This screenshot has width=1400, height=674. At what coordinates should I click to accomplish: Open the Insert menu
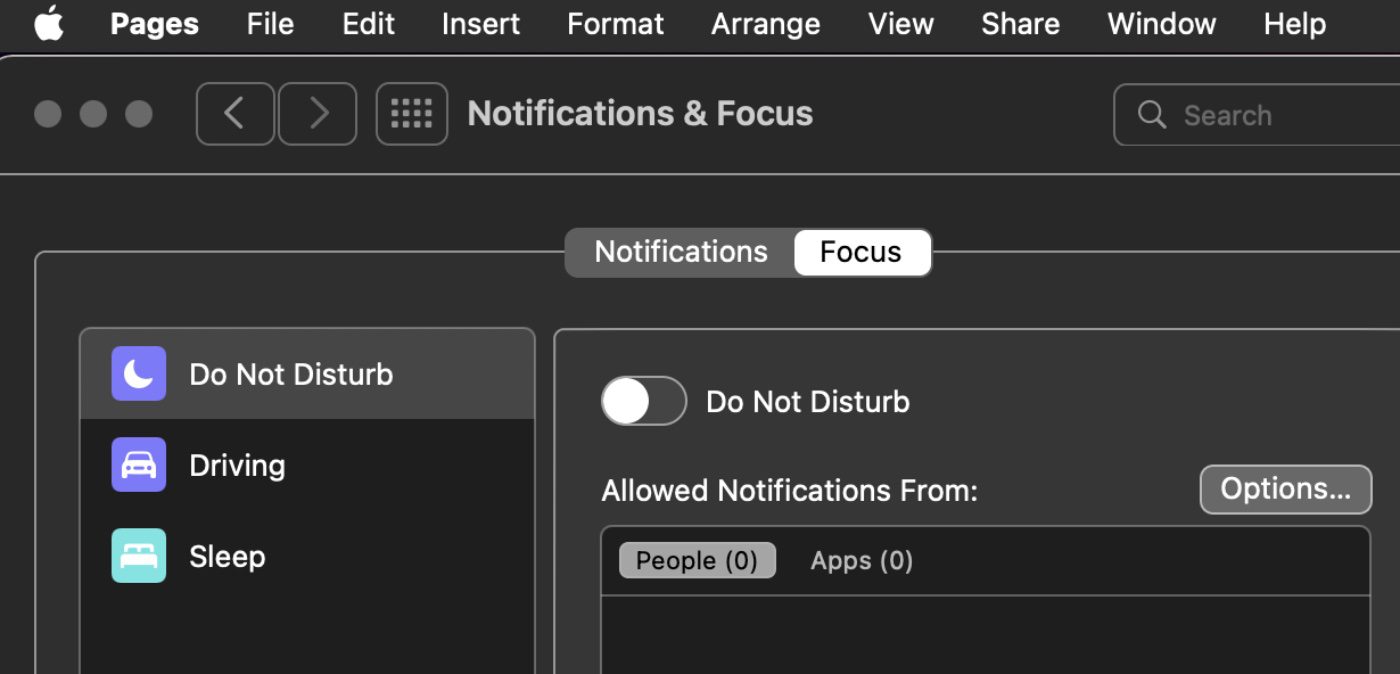[481, 24]
